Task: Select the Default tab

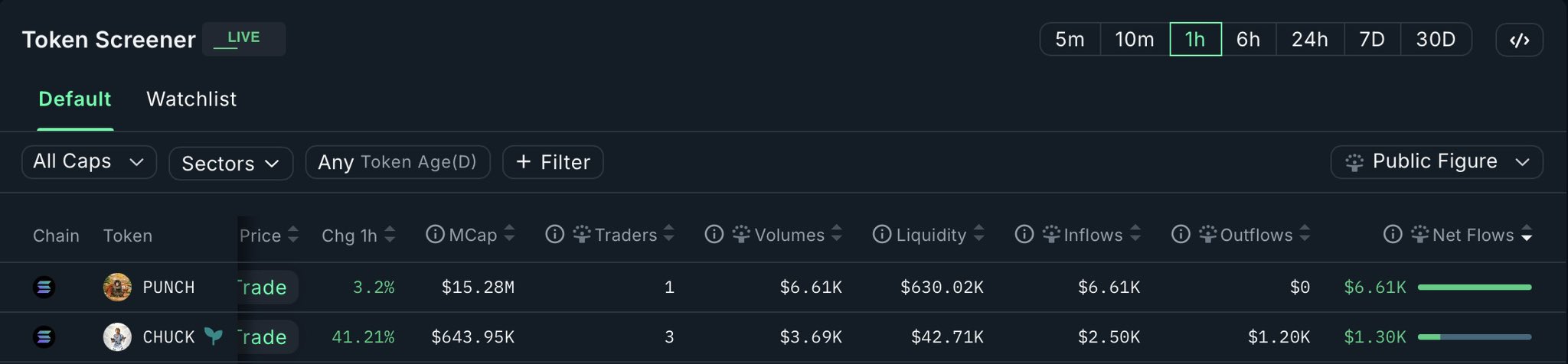Action: [x=75, y=99]
